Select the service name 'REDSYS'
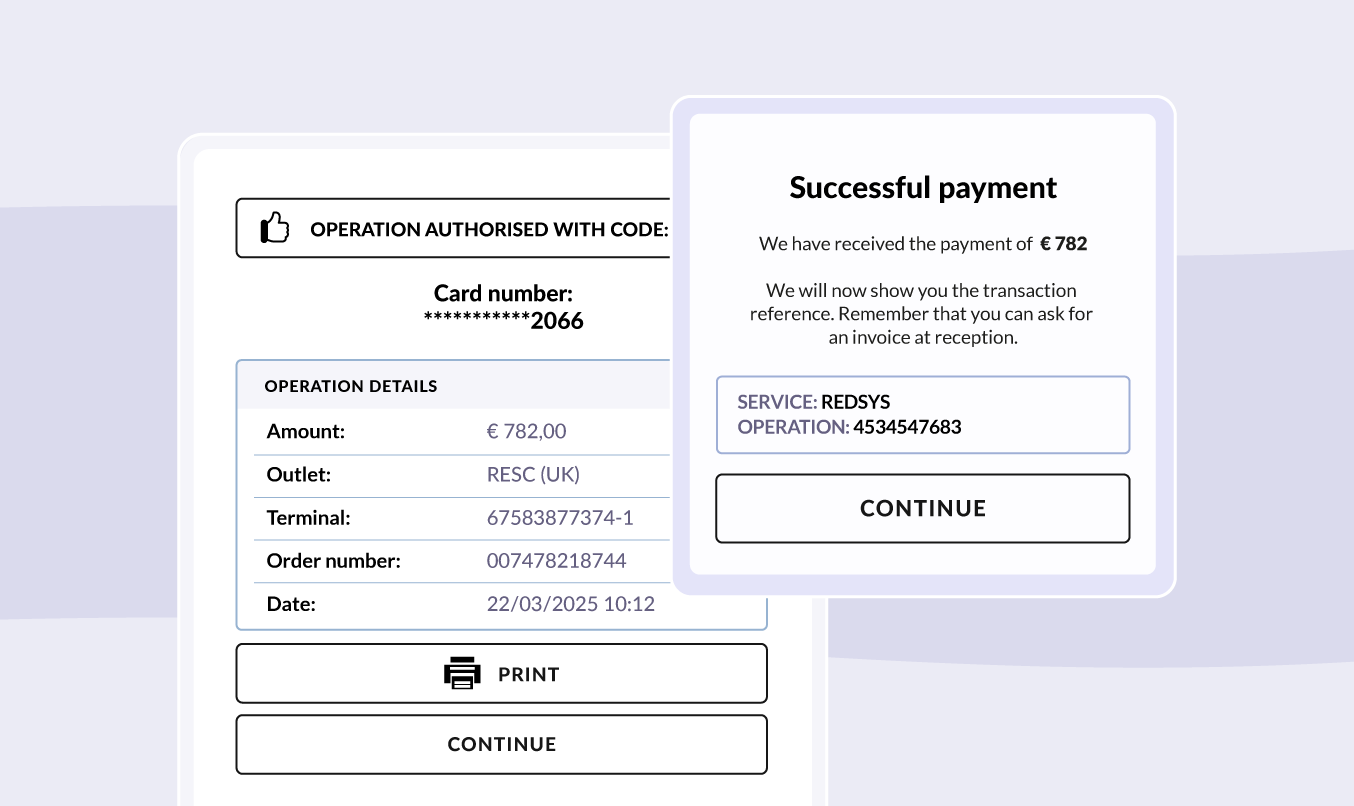The width and height of the screenshot is (1354, 806). coord(855,402)
